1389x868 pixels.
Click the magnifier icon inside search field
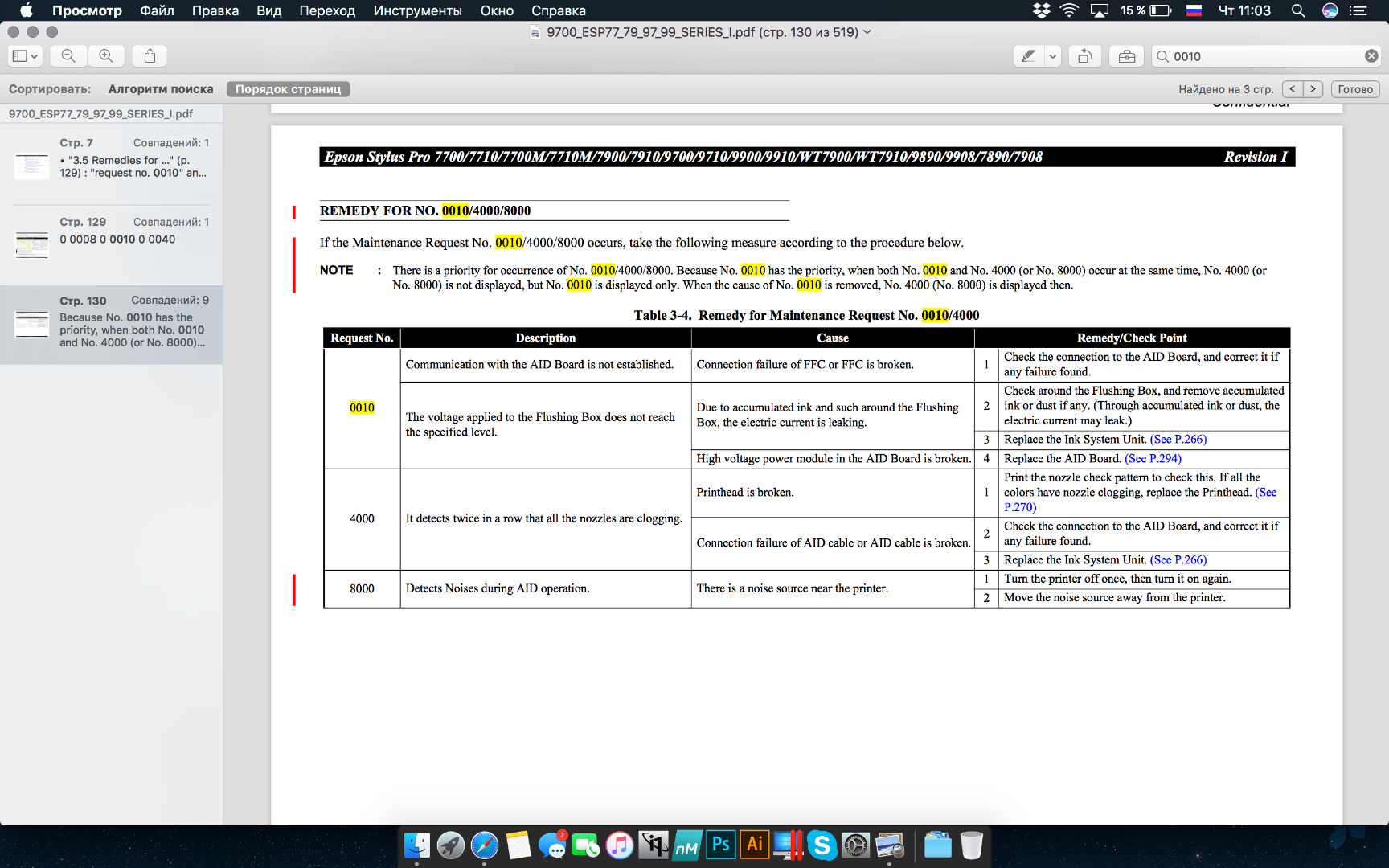tap(1162, 56)
